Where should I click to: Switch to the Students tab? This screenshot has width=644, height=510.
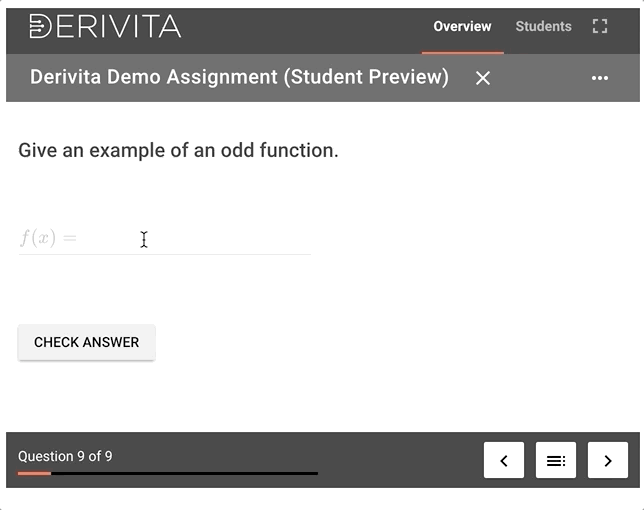pos(543,27)
